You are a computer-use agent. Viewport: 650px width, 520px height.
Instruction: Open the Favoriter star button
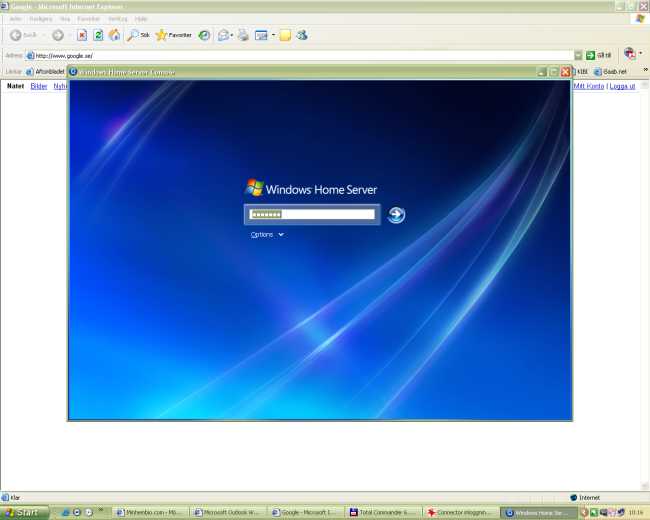tap(174, 35)
